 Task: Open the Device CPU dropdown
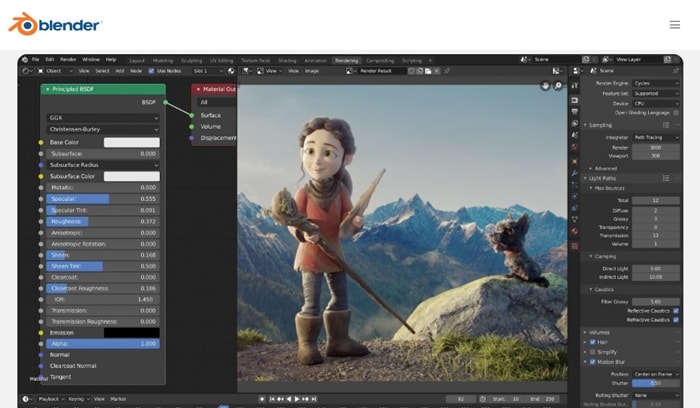656,104
